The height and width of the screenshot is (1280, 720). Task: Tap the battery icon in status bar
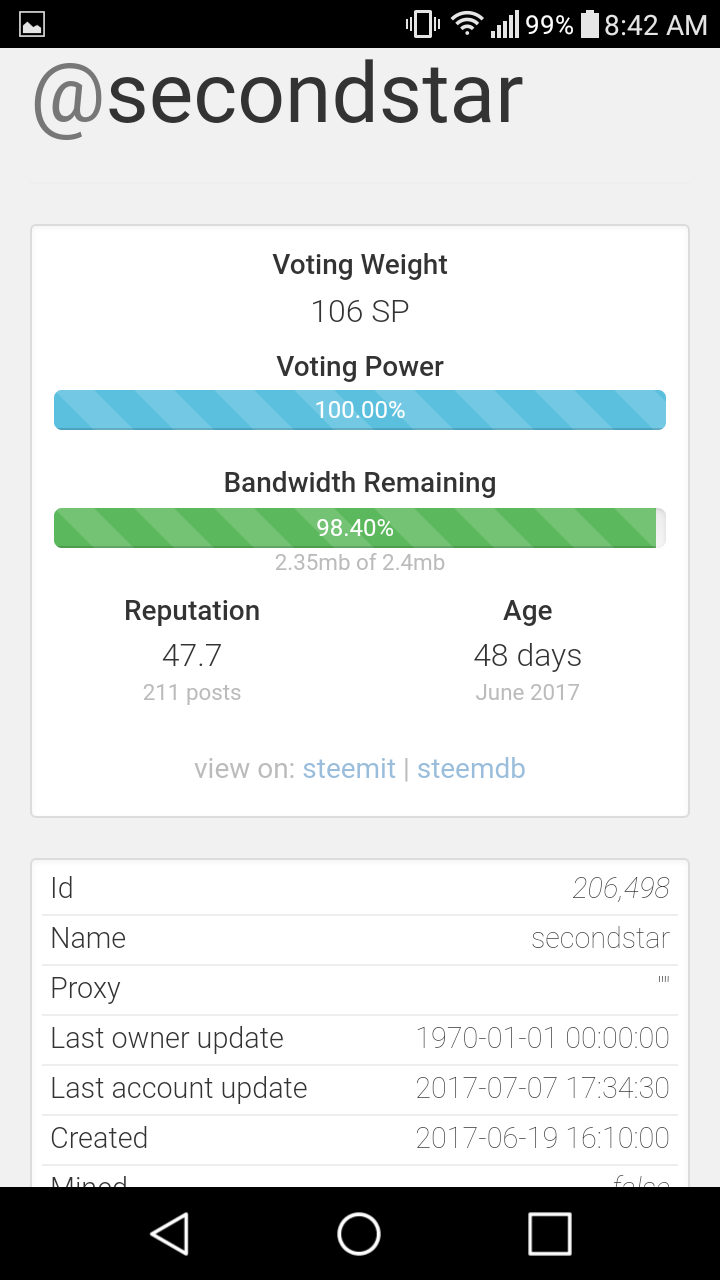pyautogui.click(x=589, y=24)
